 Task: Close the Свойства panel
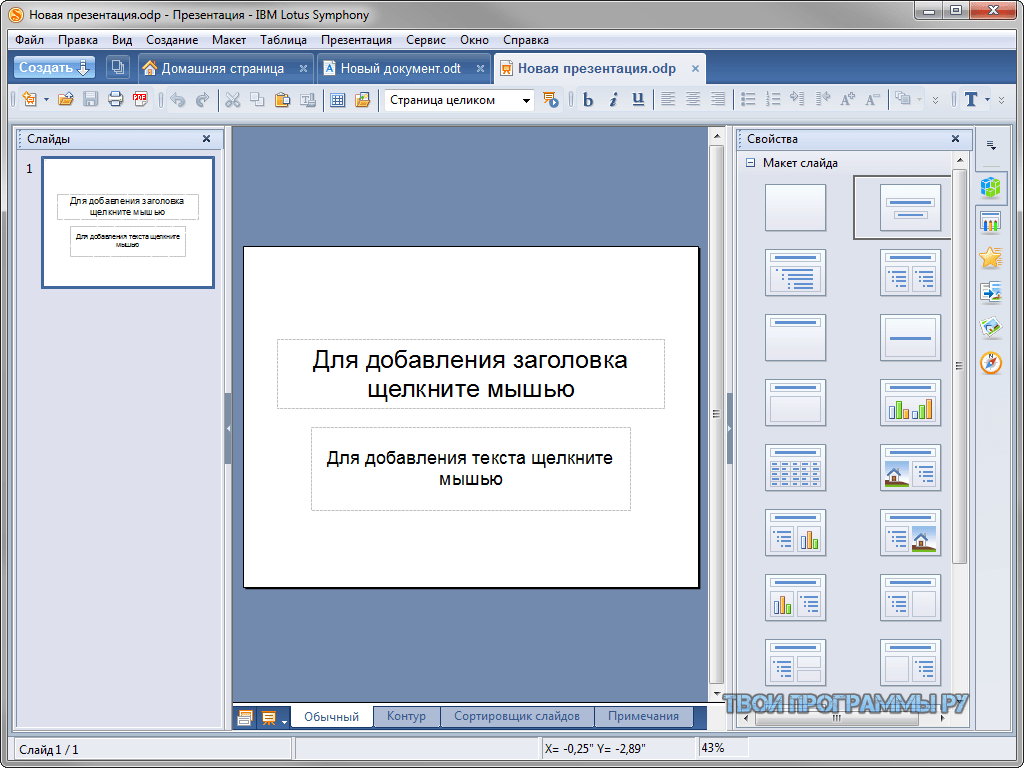tap(955, 138)
